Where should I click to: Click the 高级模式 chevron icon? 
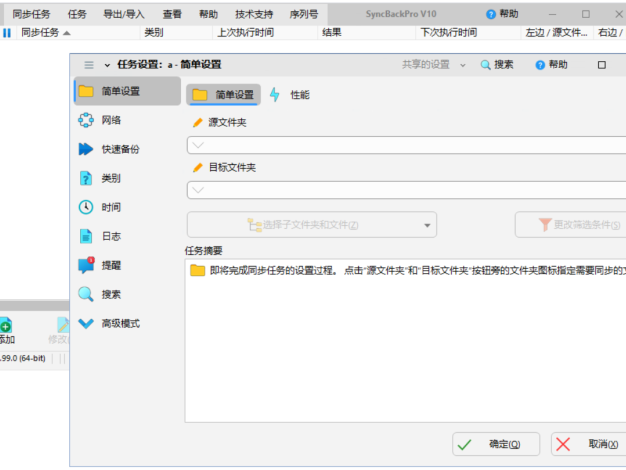tap(86, 323)
